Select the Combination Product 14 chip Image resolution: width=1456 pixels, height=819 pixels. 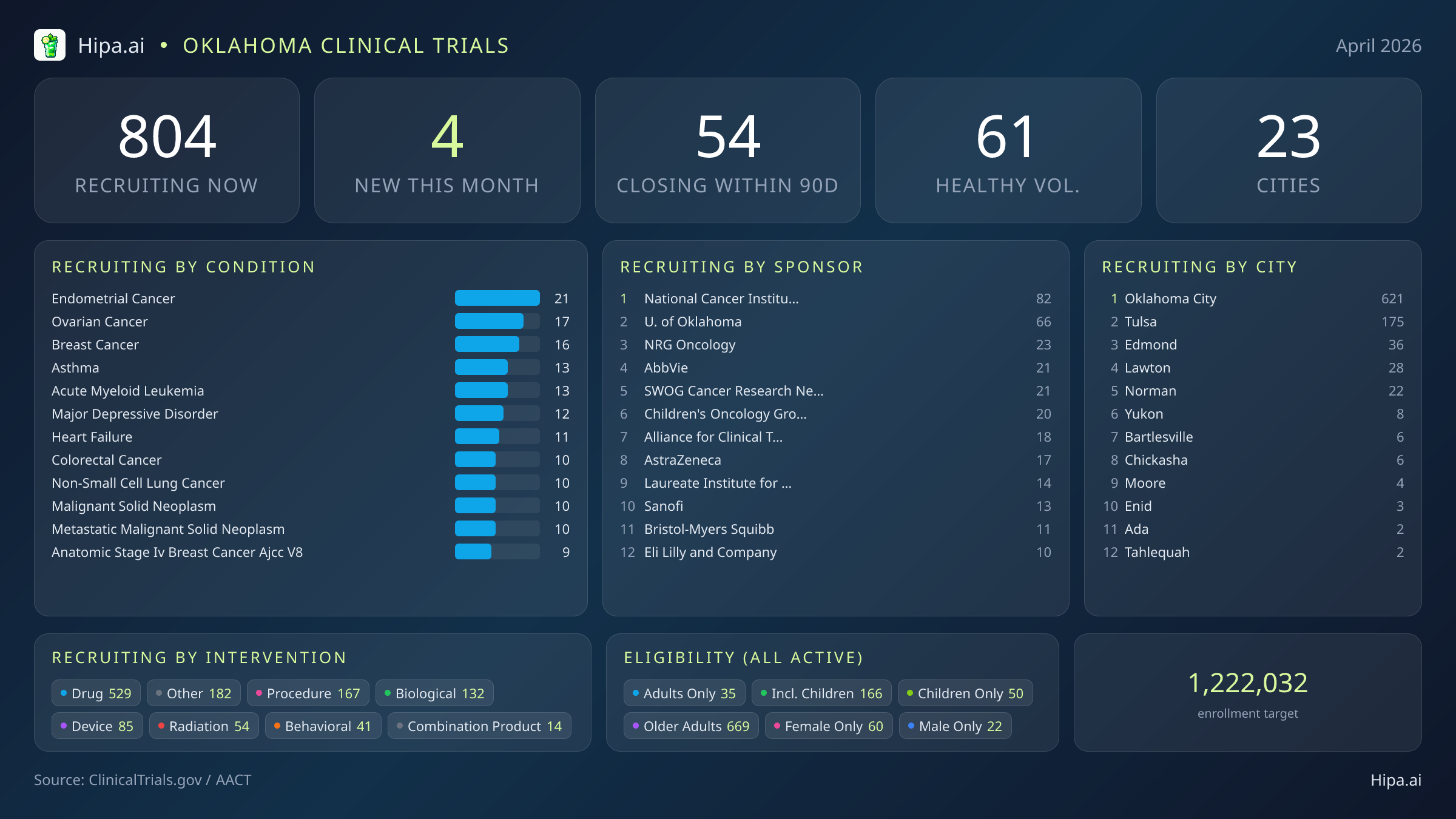(x=479, y=726)
